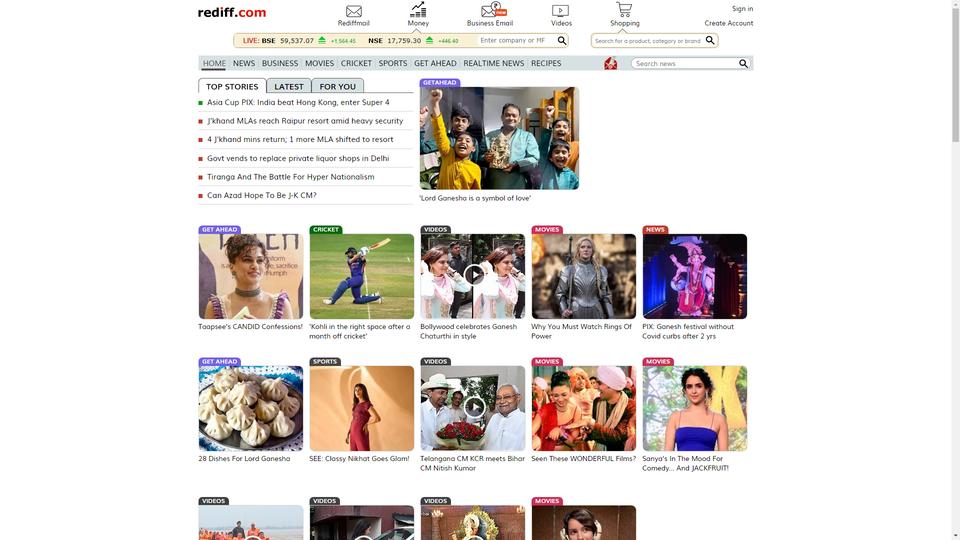960x540 pixels.
Task: Open the Classy Nikhat Goes Glam thumbnail
Action: coord(361,408)
